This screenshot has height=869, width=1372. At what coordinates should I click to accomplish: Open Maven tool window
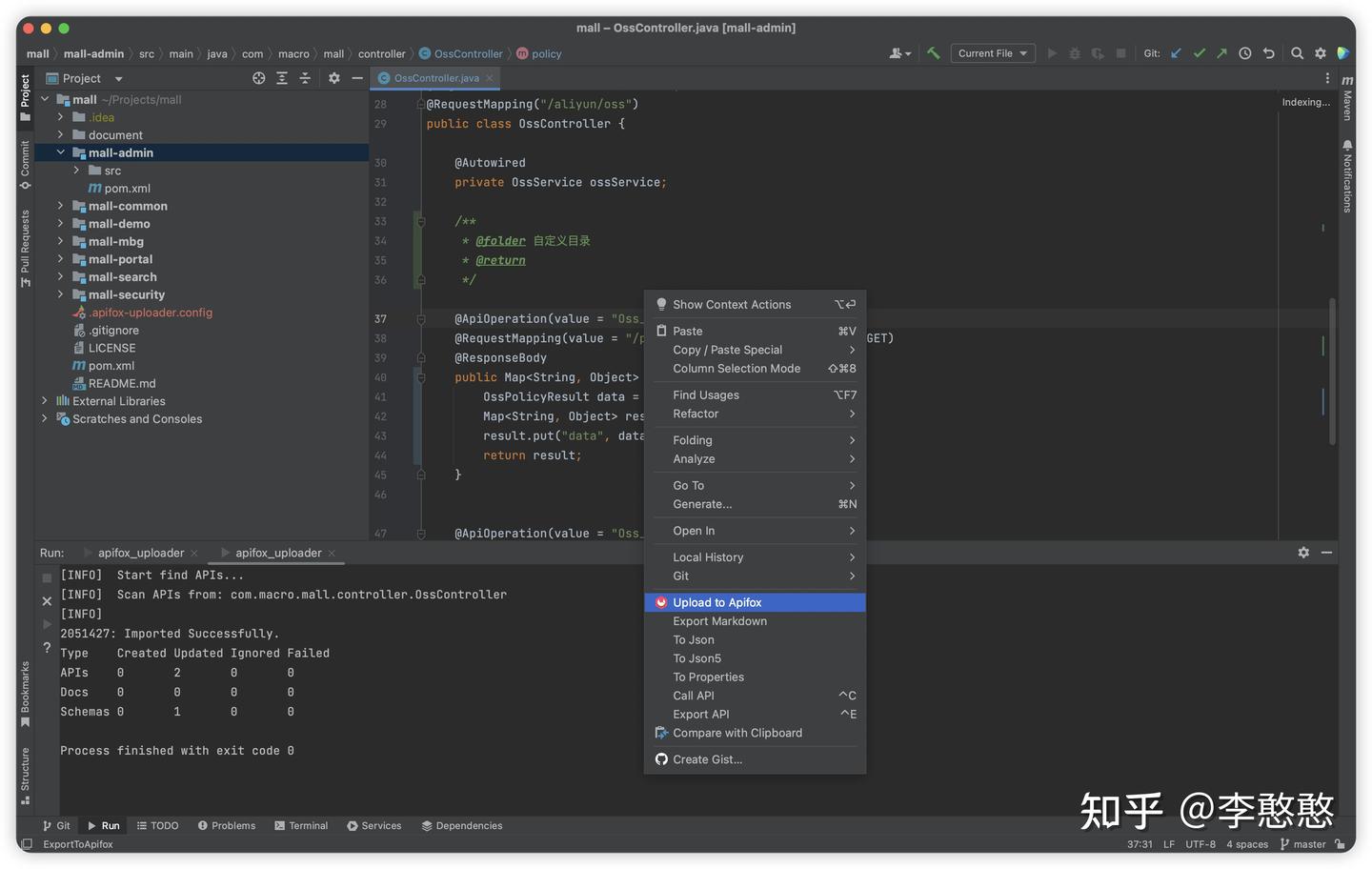click(1347, 99)
